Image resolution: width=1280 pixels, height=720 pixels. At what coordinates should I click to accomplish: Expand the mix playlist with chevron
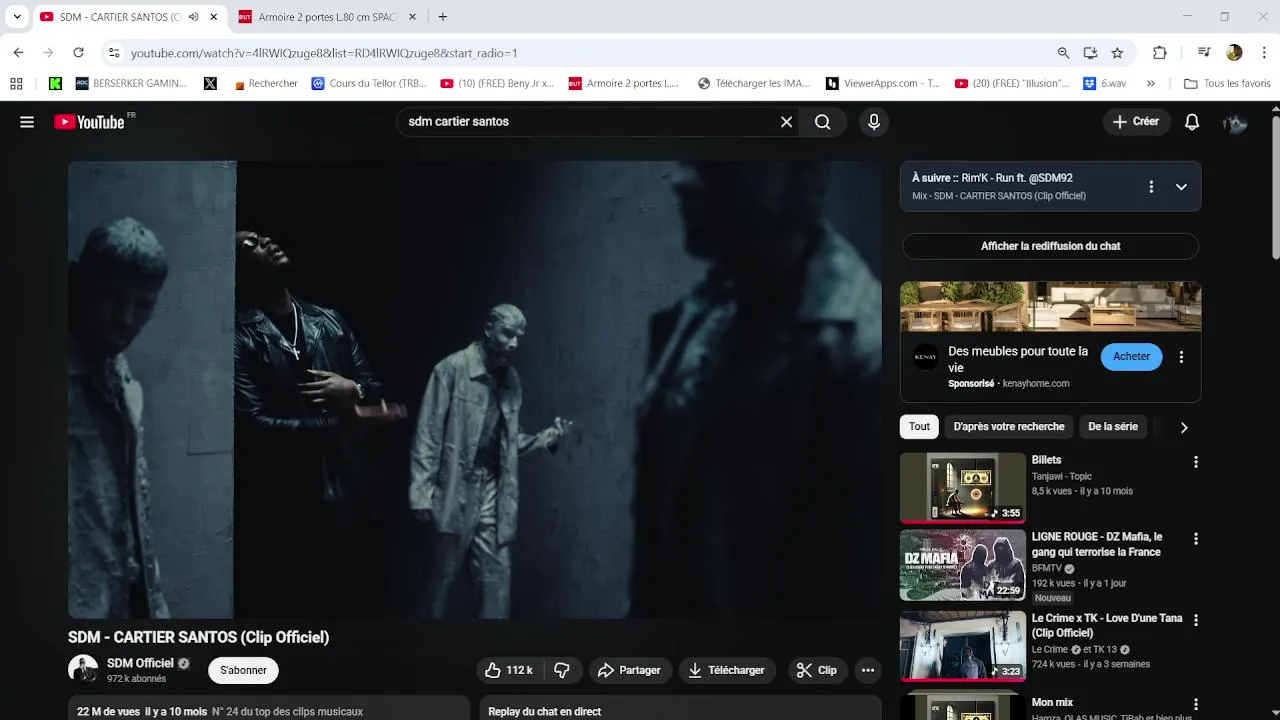tap(1181, 187)
